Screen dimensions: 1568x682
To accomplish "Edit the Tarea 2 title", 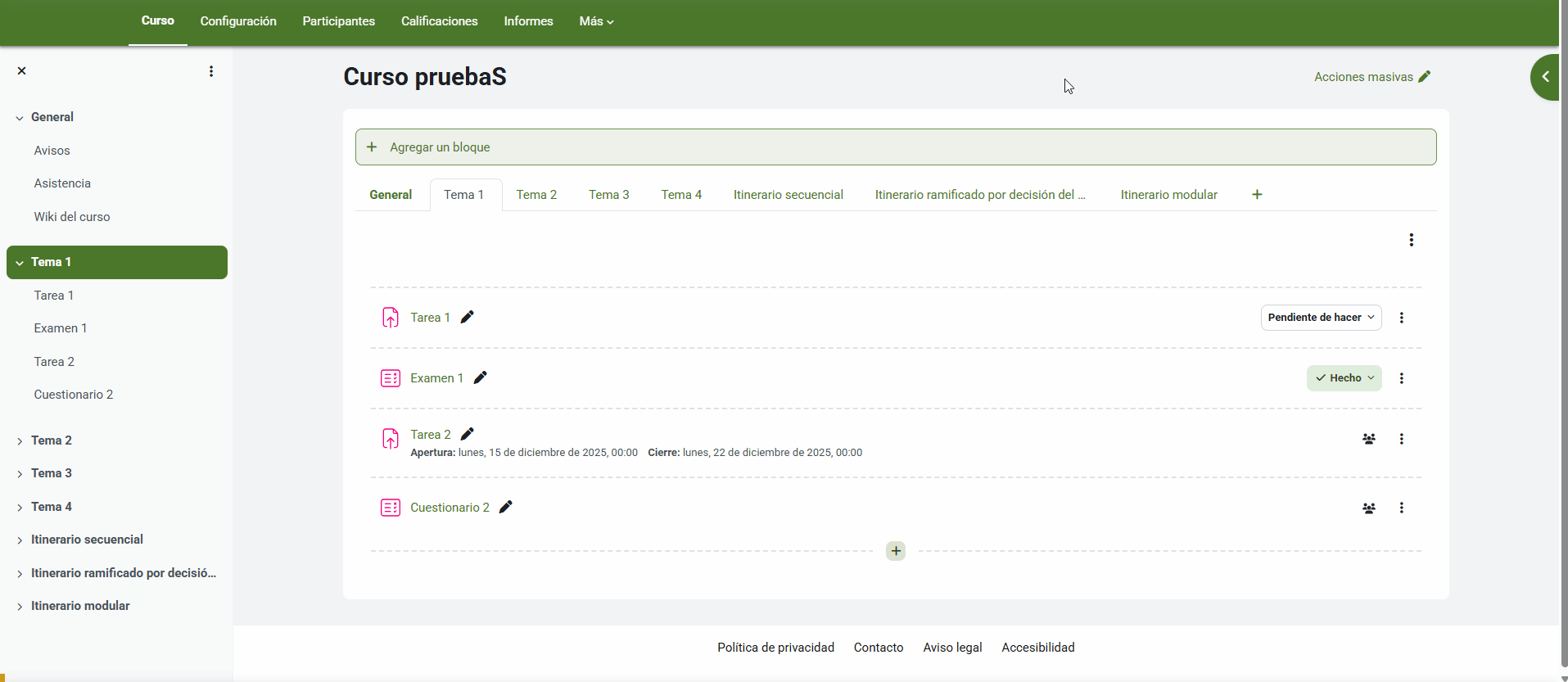I will (468, 434).
